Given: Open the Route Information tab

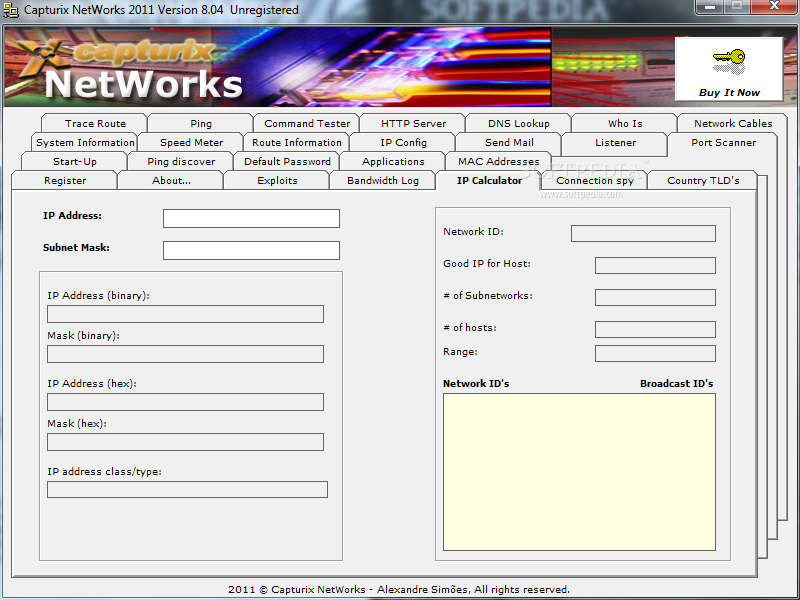Looking at the screenshot, I should point(297,142).
